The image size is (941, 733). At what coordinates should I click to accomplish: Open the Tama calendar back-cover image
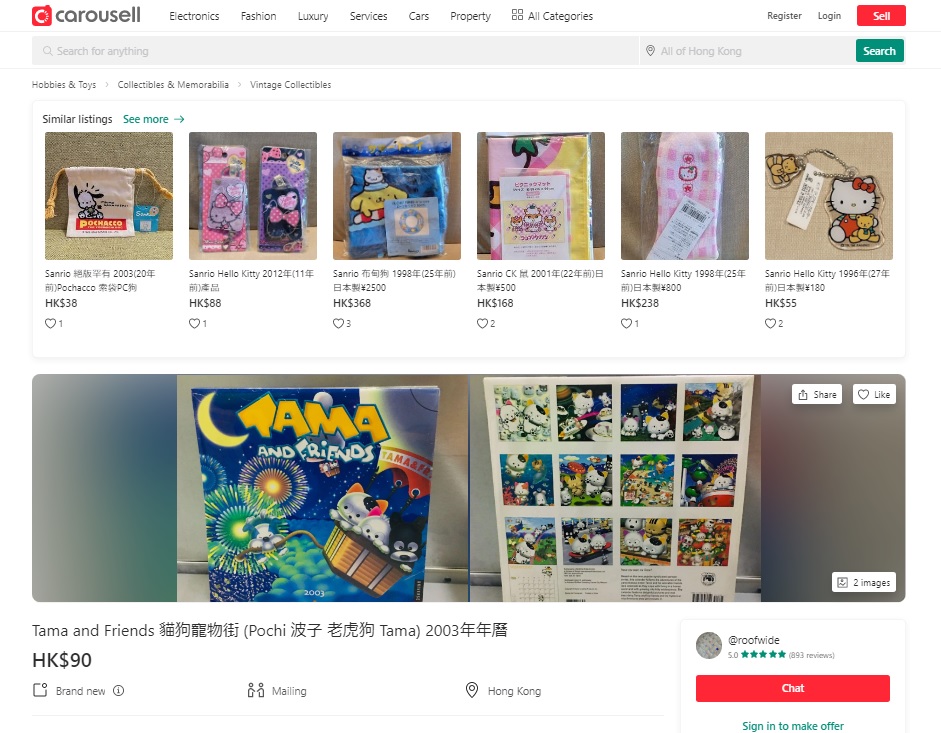pyautogui.click(x=615, y=488)
